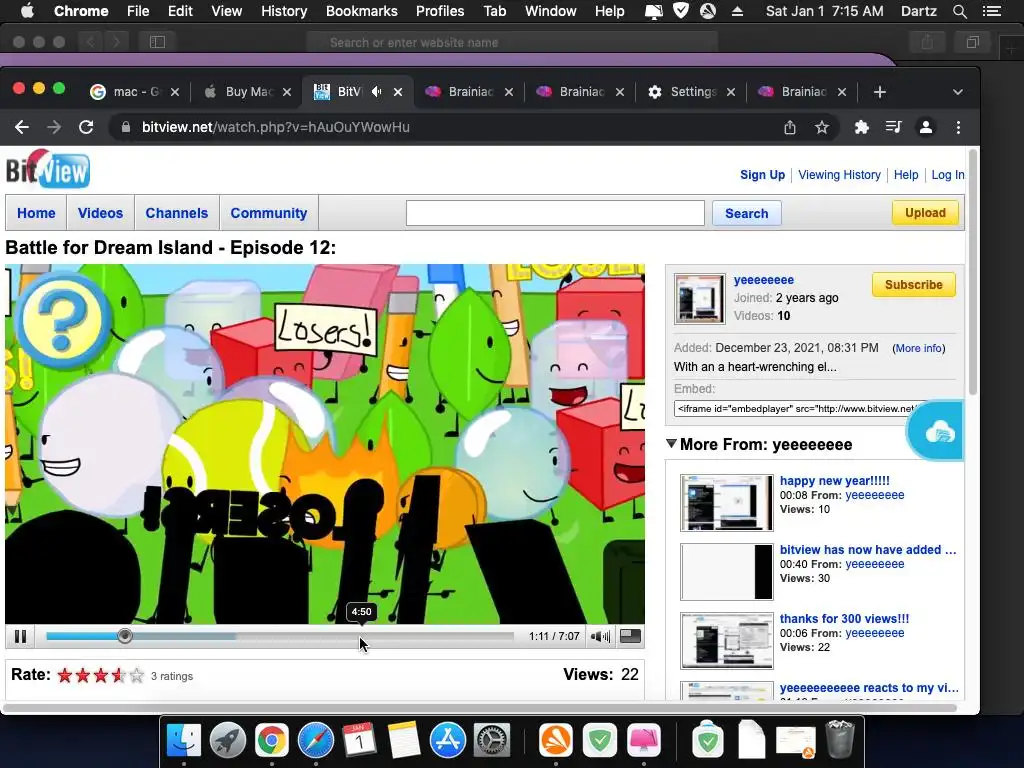Open the Channels navigation tab
Screen dimensions: 1024x768
tap(176, 213)
